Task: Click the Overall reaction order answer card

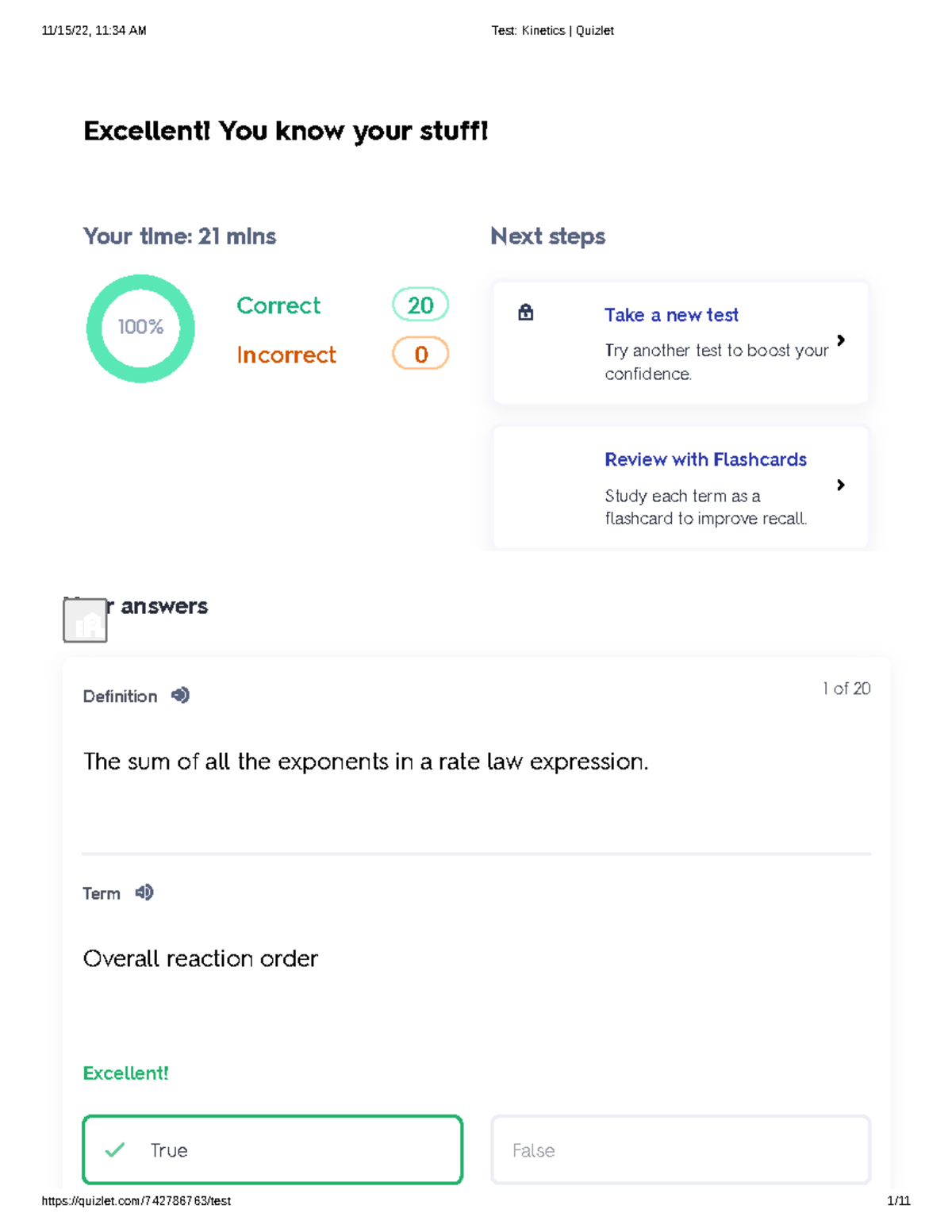Action: tap(201, 958)
